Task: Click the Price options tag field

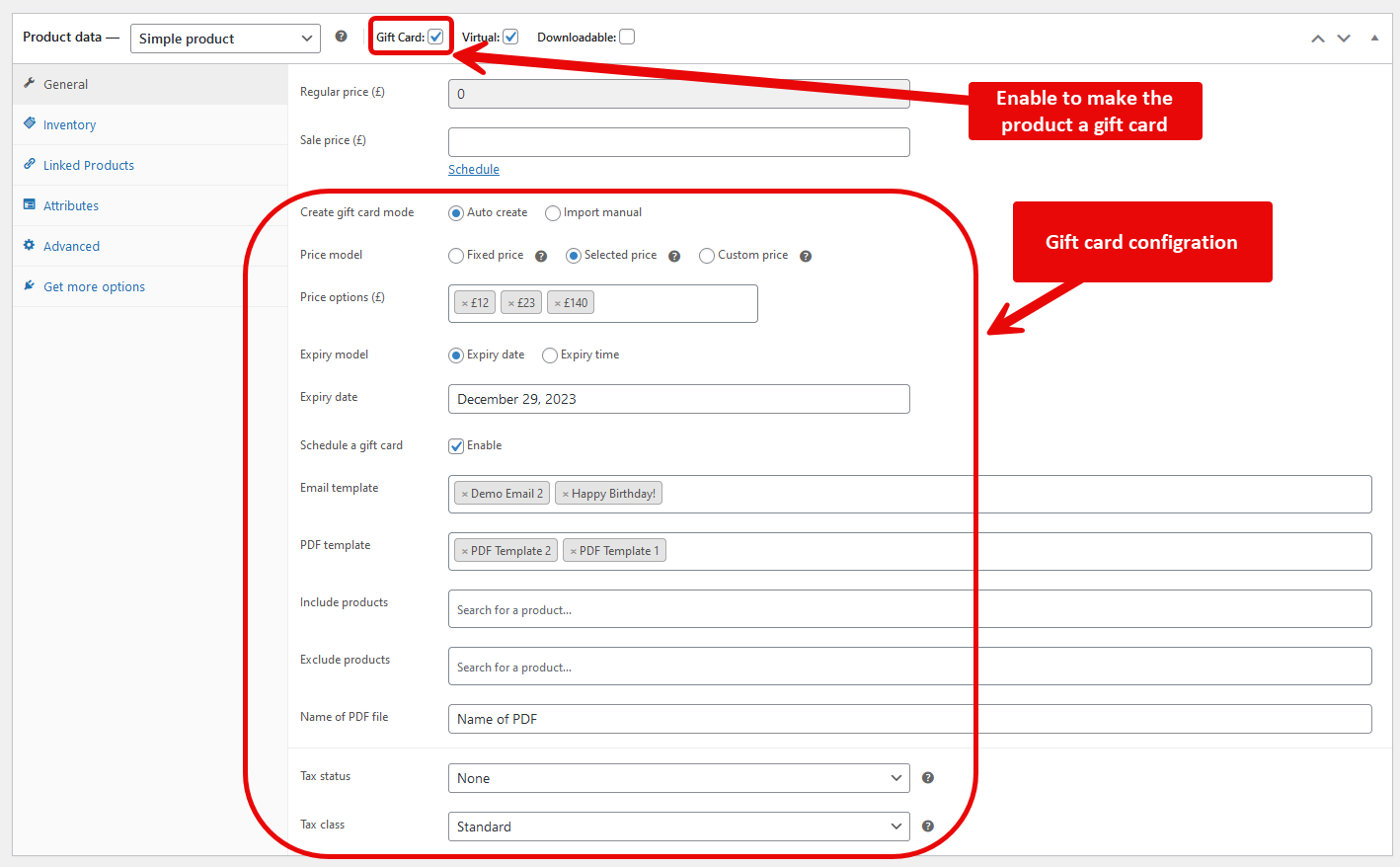Action: (603, 303)
